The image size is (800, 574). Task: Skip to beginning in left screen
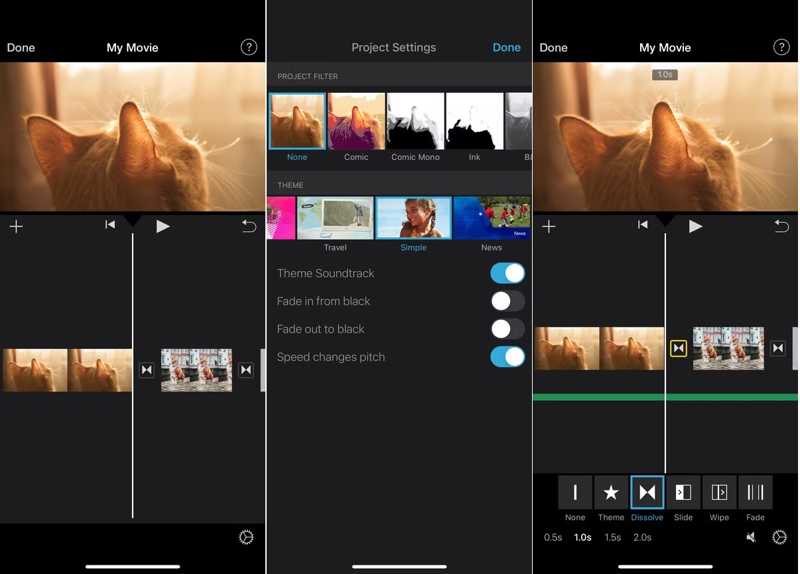pos(110,225)
